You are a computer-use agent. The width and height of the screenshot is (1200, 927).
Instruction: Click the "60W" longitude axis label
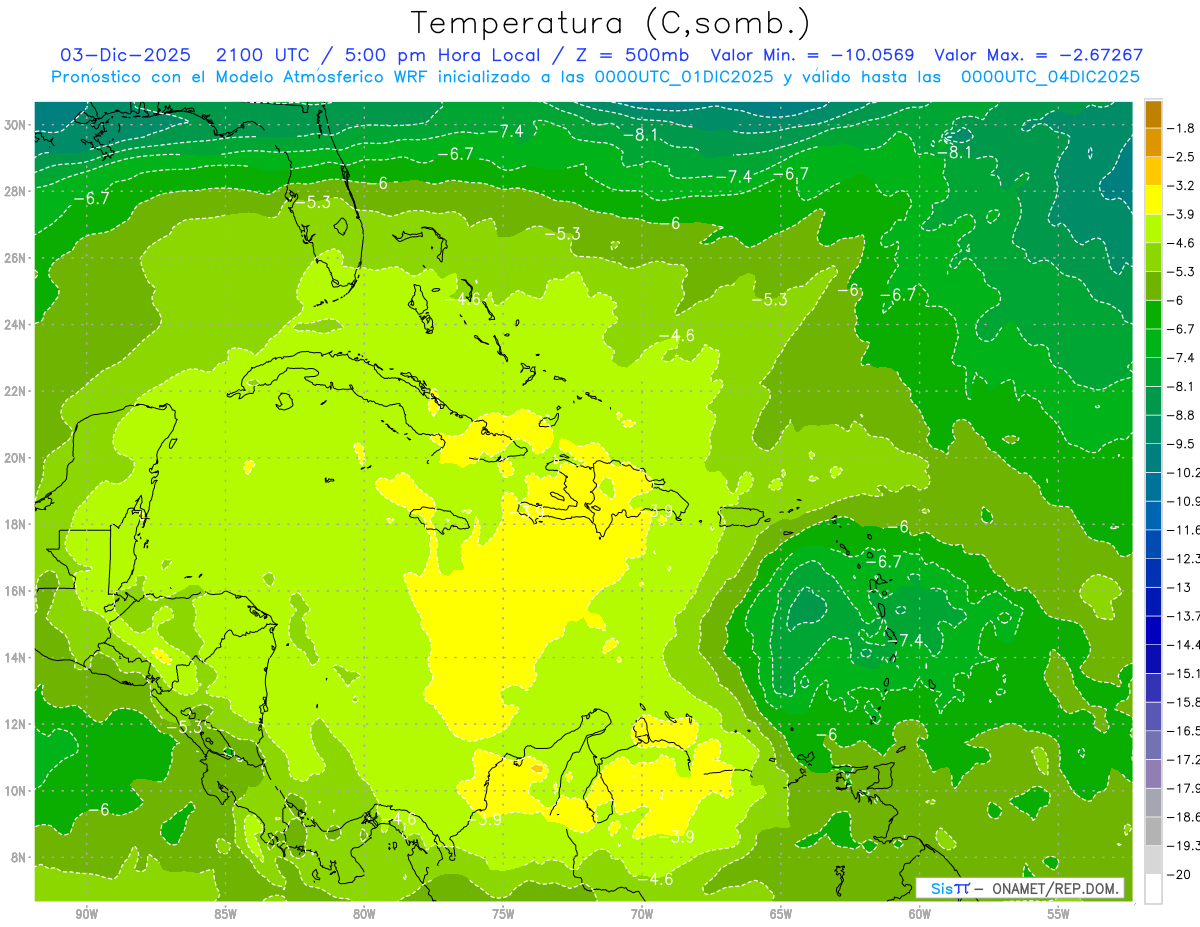920,914
